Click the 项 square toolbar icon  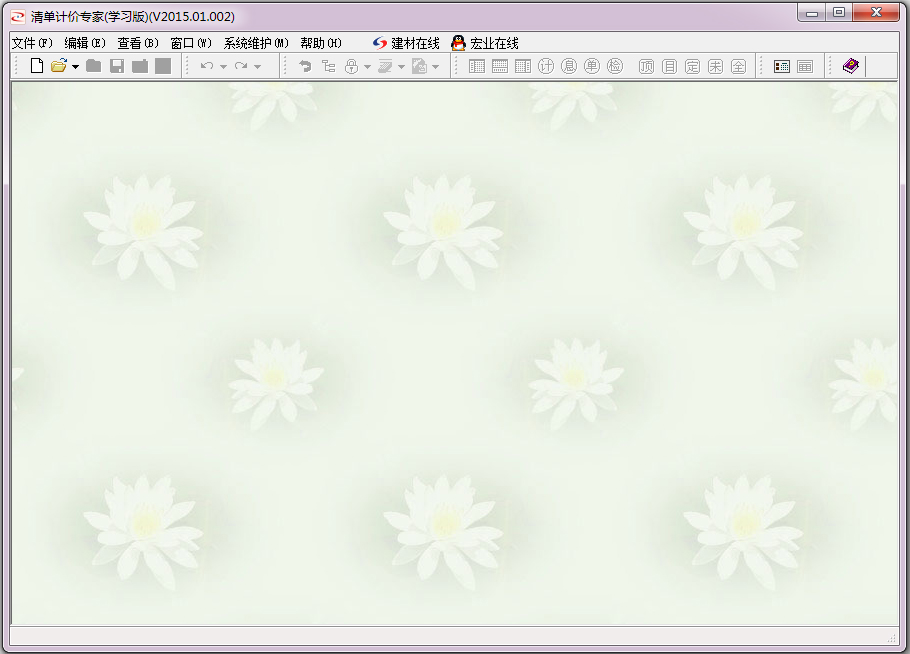tap(646, 66)
